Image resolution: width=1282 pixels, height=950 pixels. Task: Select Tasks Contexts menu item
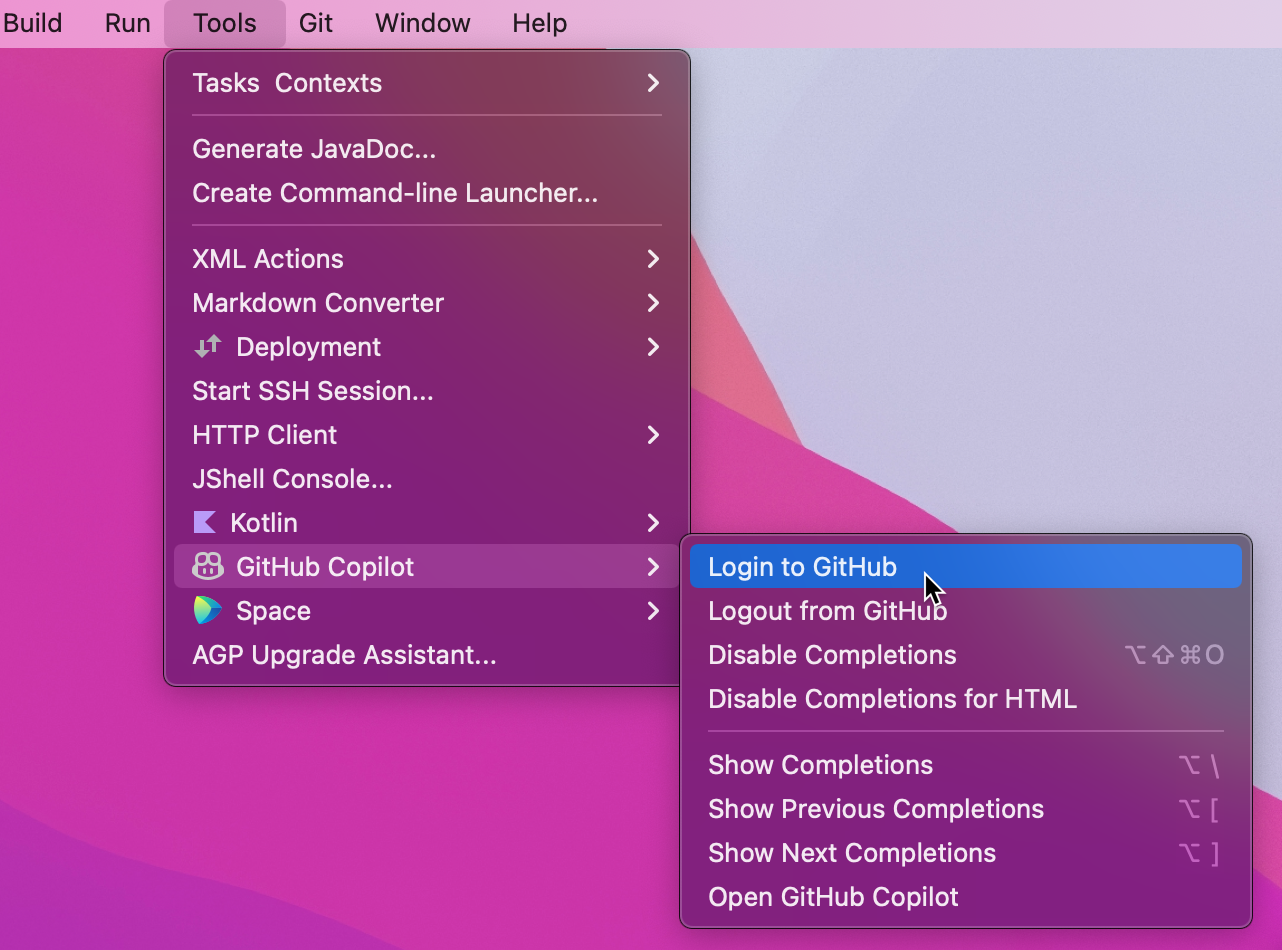click(x=427, y=83)
